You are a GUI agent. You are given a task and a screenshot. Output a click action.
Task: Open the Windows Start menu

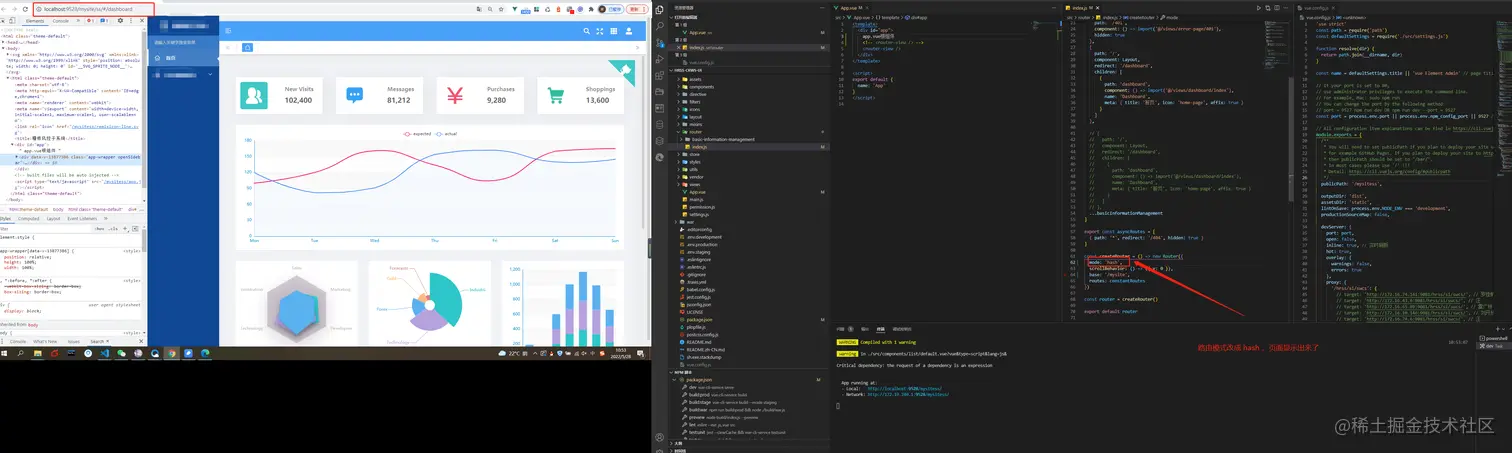[4, 353]
